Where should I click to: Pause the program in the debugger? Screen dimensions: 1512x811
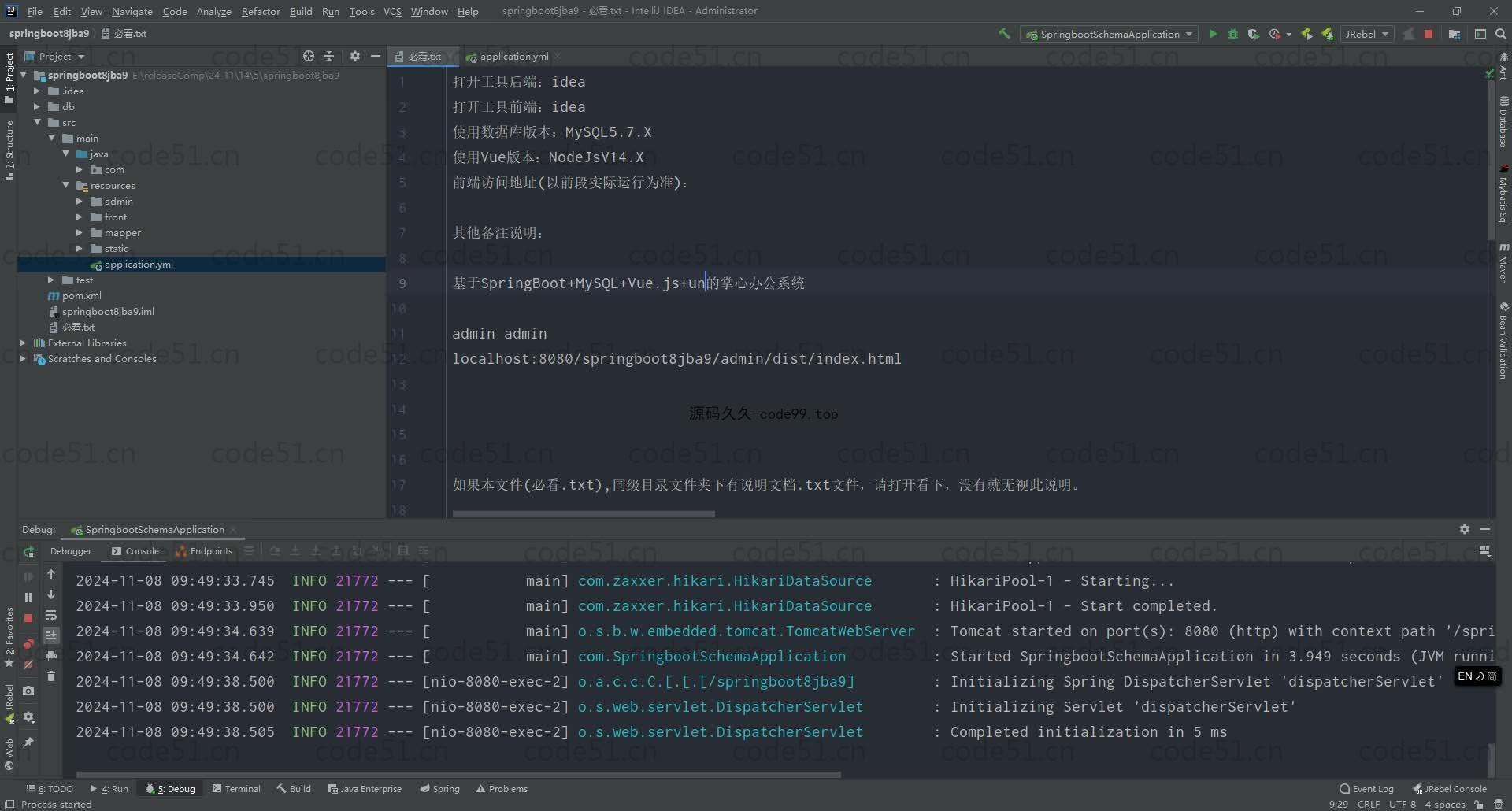click(28, 598)
